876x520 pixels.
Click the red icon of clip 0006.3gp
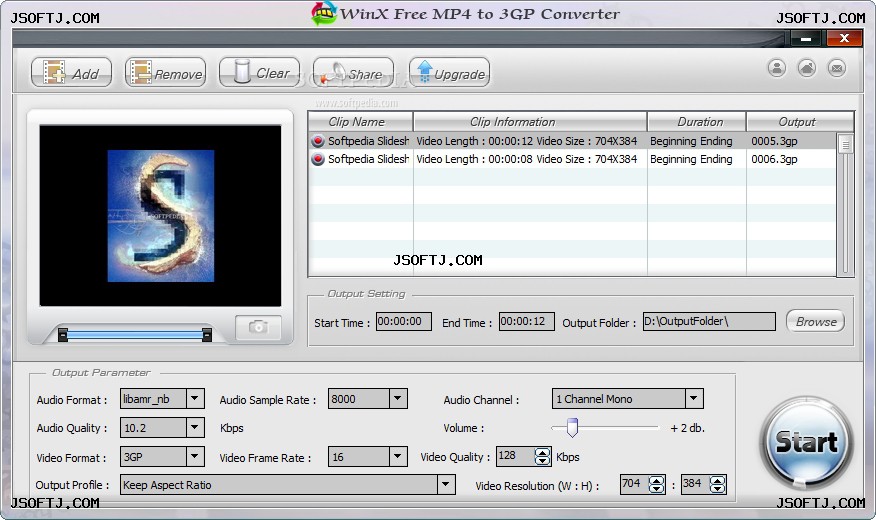click(x=317, y=159)
